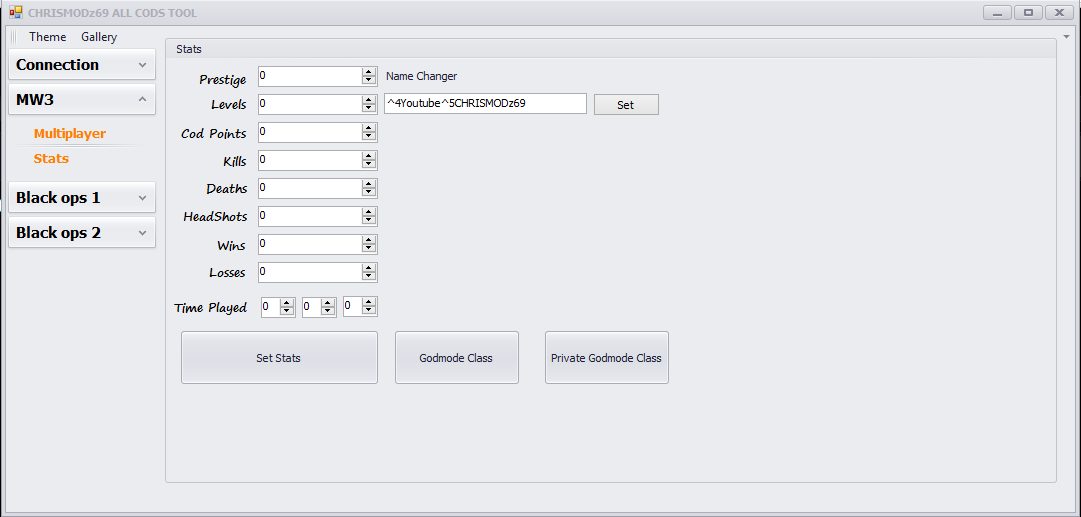Decrease Cod Points with the down arrow

(369, 136)
